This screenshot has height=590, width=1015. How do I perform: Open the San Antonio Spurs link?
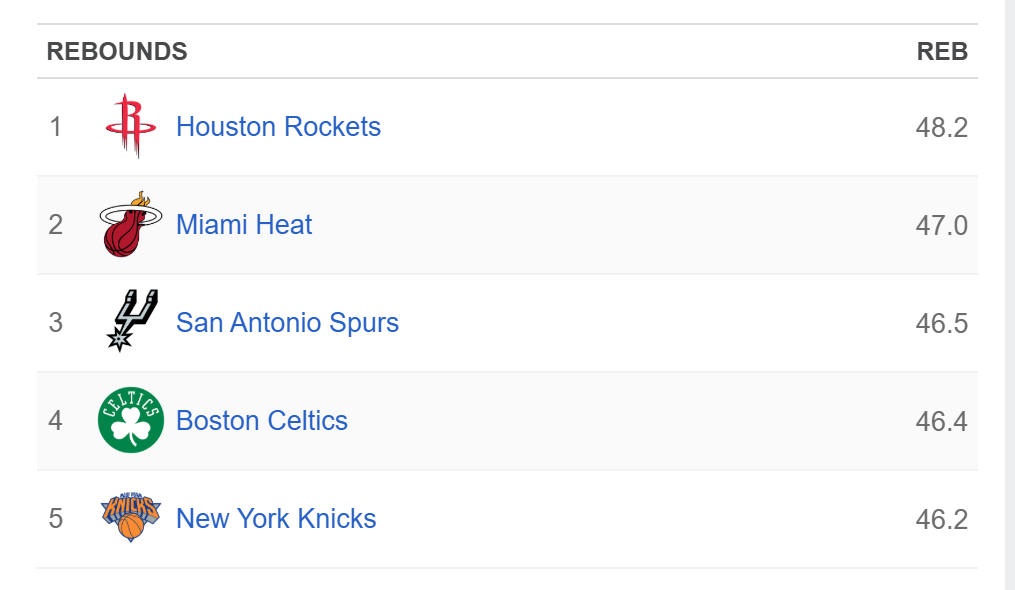287,323
